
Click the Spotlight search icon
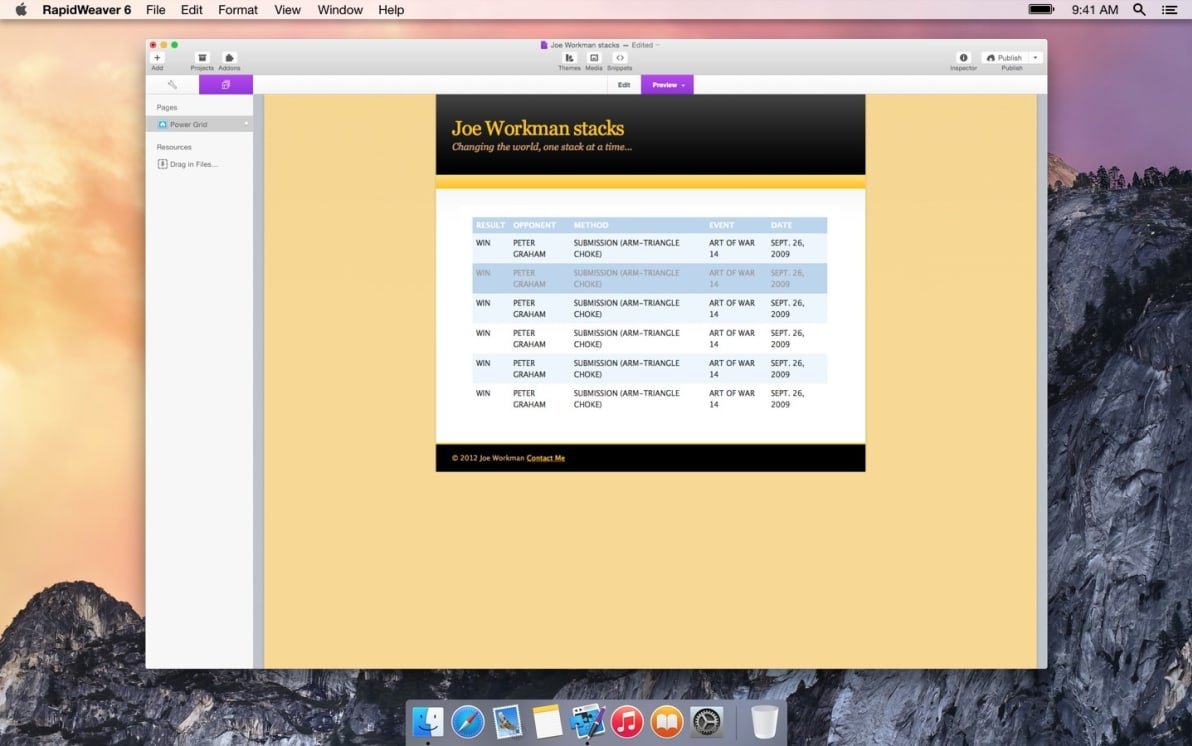click(x=1139, y=10)
